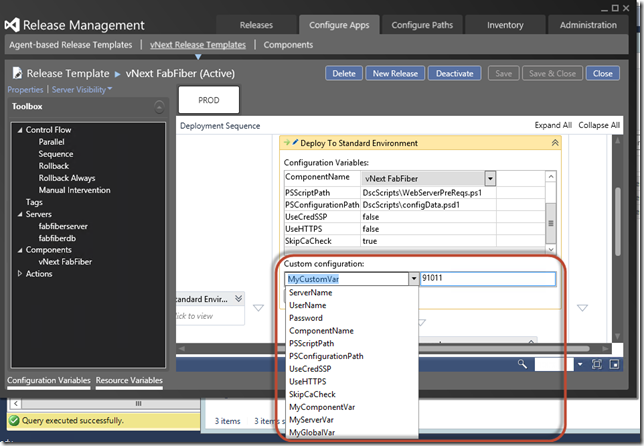The image size is (644, 446).
Task: Pick PSScriptPath in the variable list
Action: 313,342
